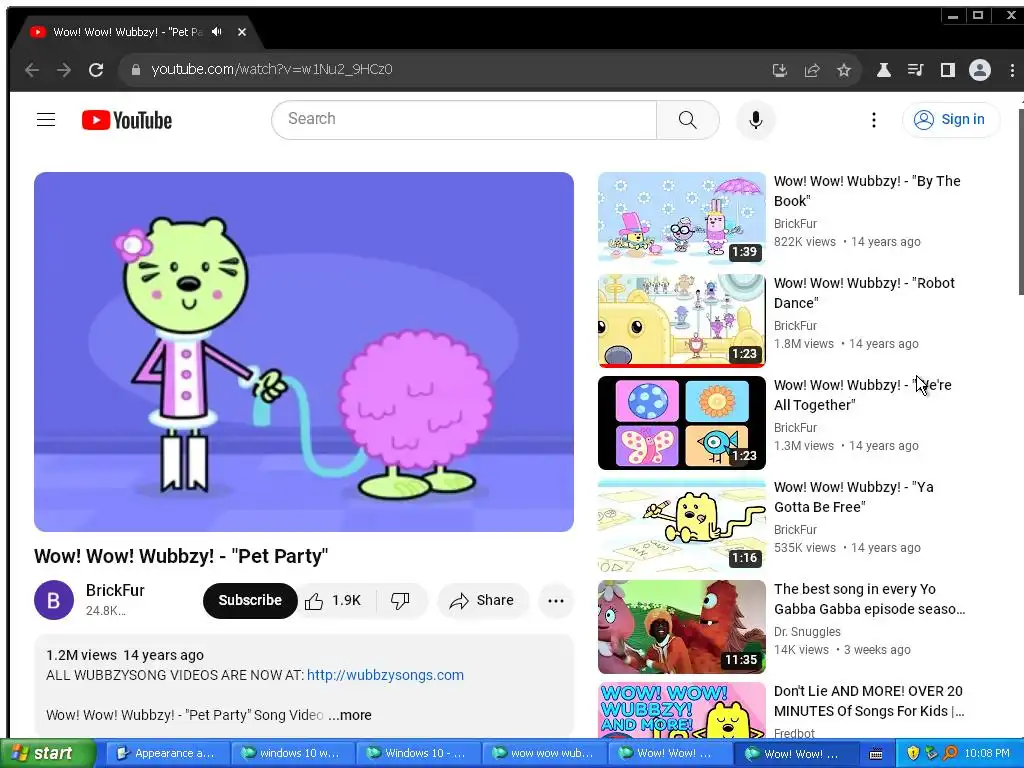Image resolution: width=1024 pixels, height=768 pixels.
Task: Open the security shield tray icon
Action: click(x=912, y=754)
